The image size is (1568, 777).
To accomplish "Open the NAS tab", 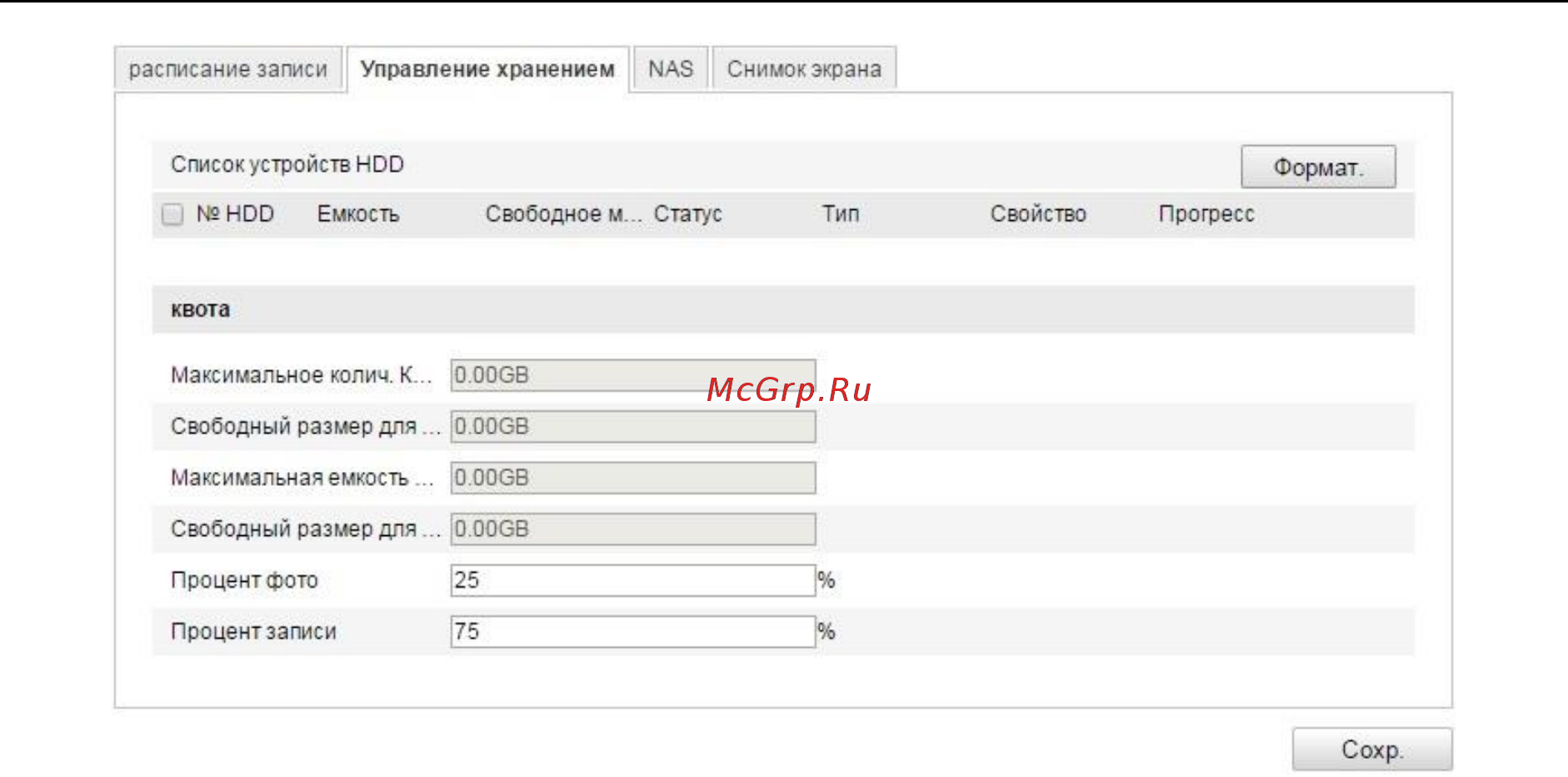I will click(x=671, y=68).
